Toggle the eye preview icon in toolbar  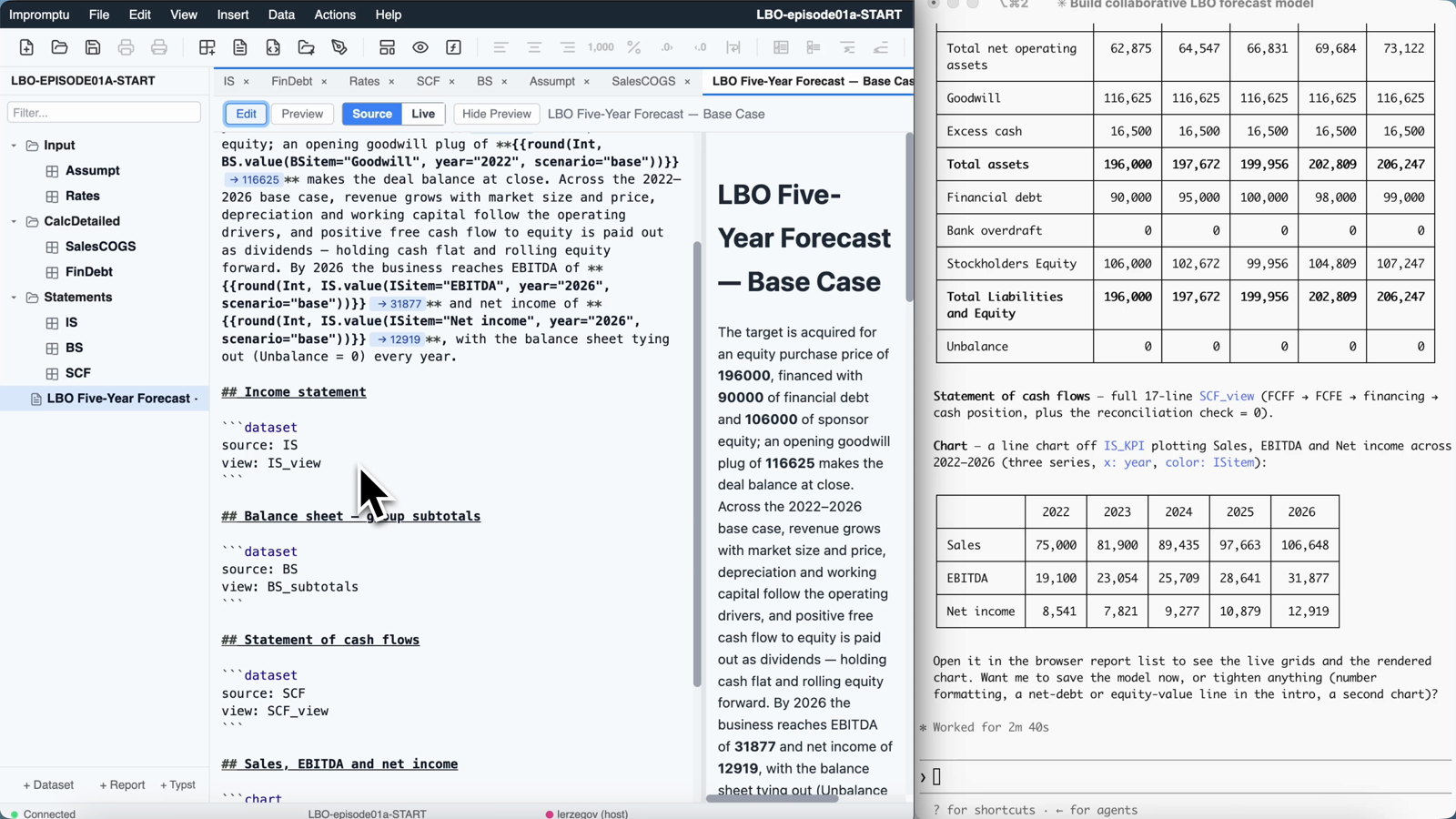(x=420, y=47)
